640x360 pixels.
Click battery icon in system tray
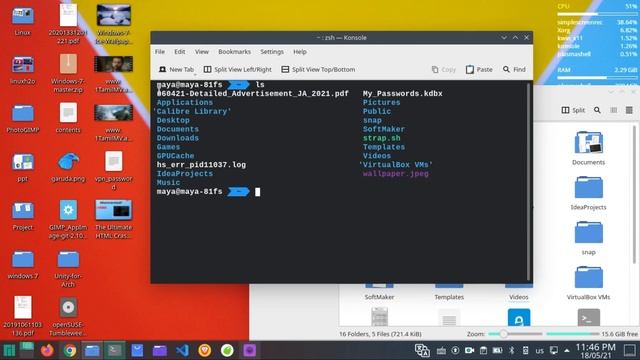[497, 350]
